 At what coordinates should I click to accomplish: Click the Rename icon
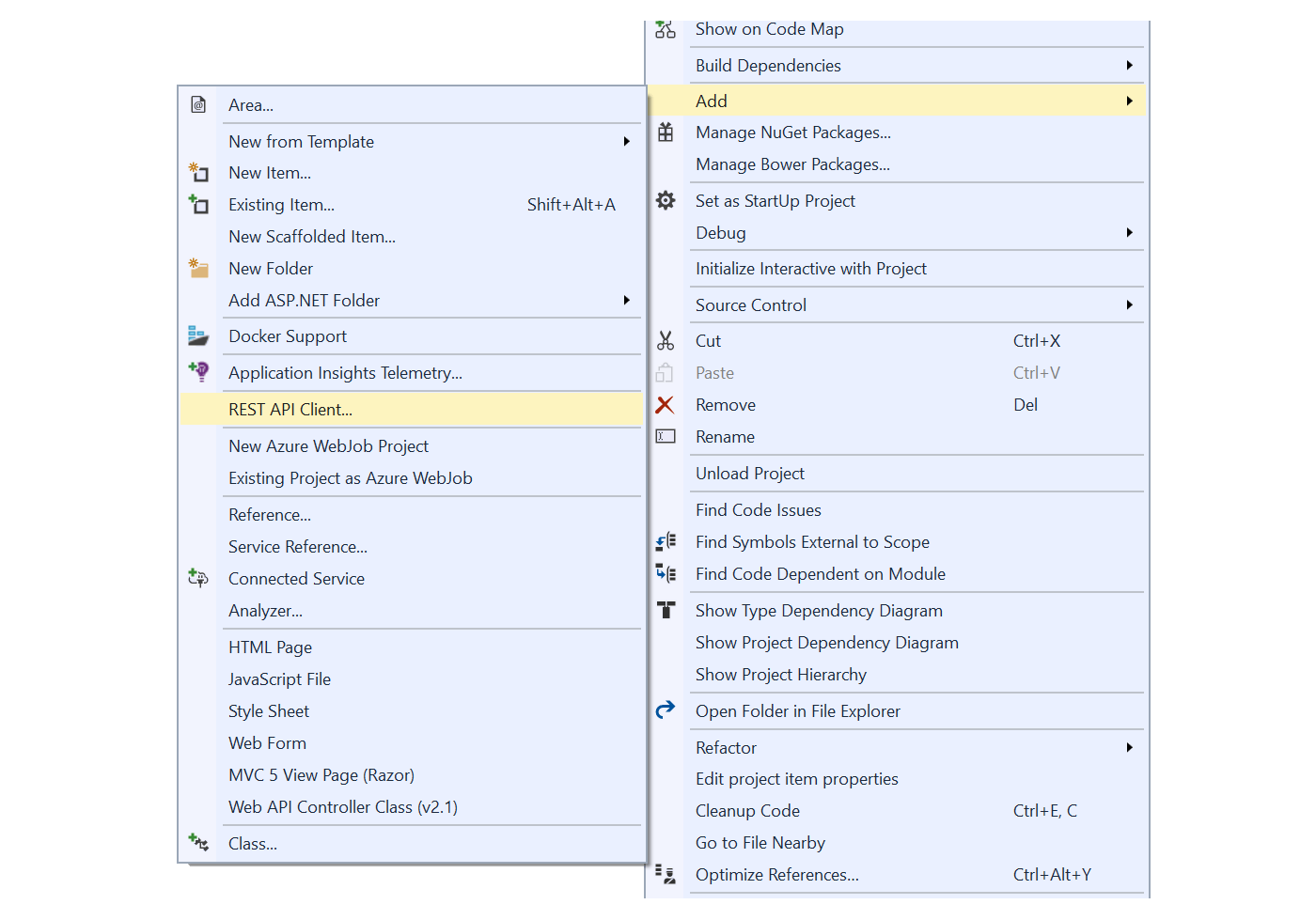pyautogui.click(x=666, y=436)
